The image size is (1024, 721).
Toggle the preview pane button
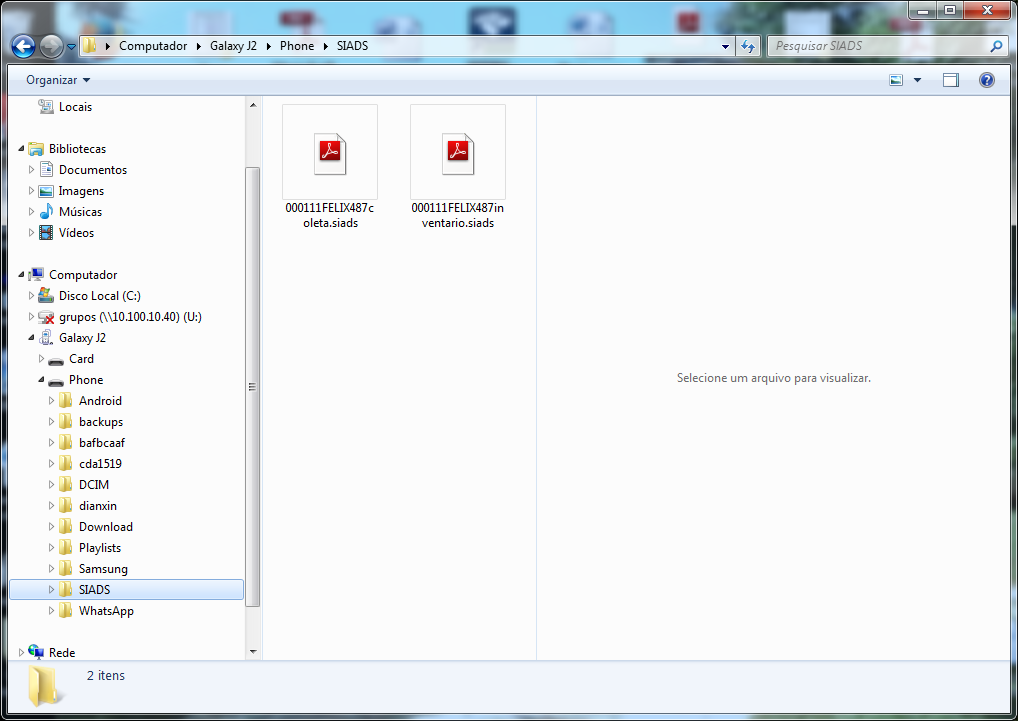click(951, 80)
